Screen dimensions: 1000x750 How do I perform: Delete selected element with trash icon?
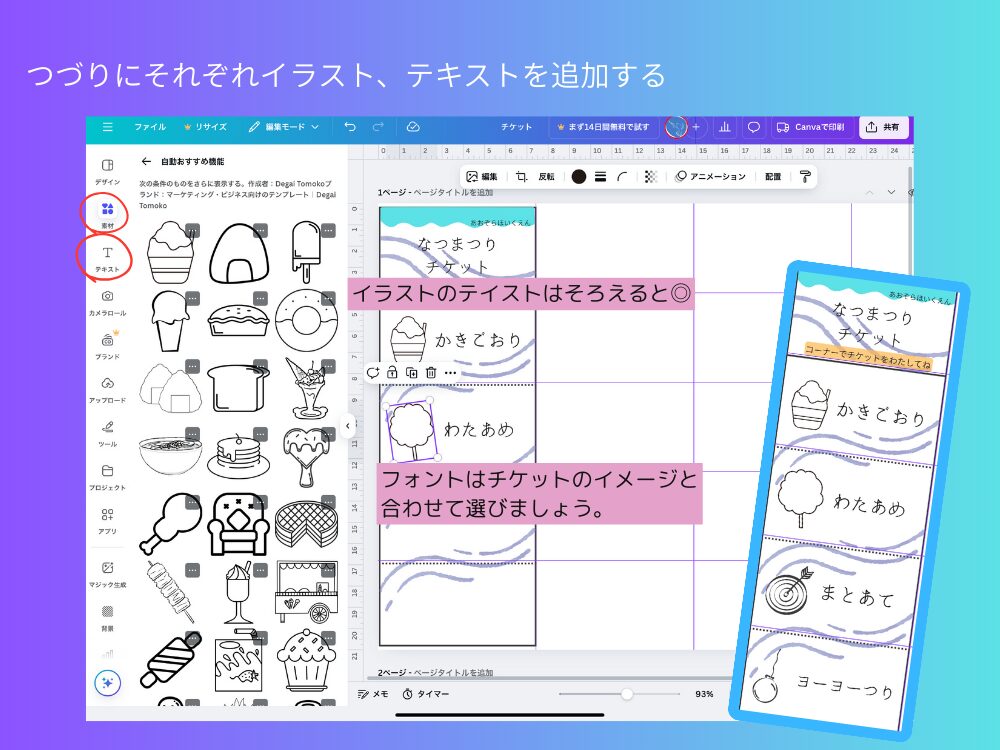(430, 372)
